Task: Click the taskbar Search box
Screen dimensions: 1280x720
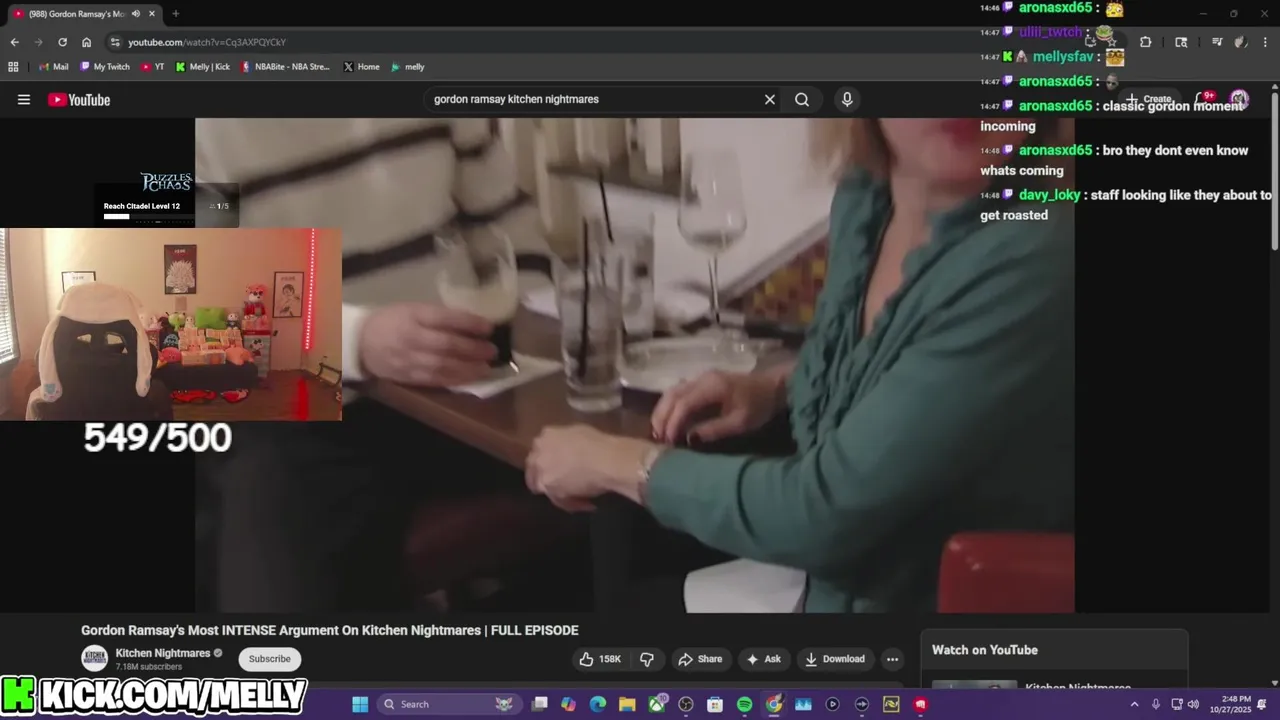Action: [448, 704]
